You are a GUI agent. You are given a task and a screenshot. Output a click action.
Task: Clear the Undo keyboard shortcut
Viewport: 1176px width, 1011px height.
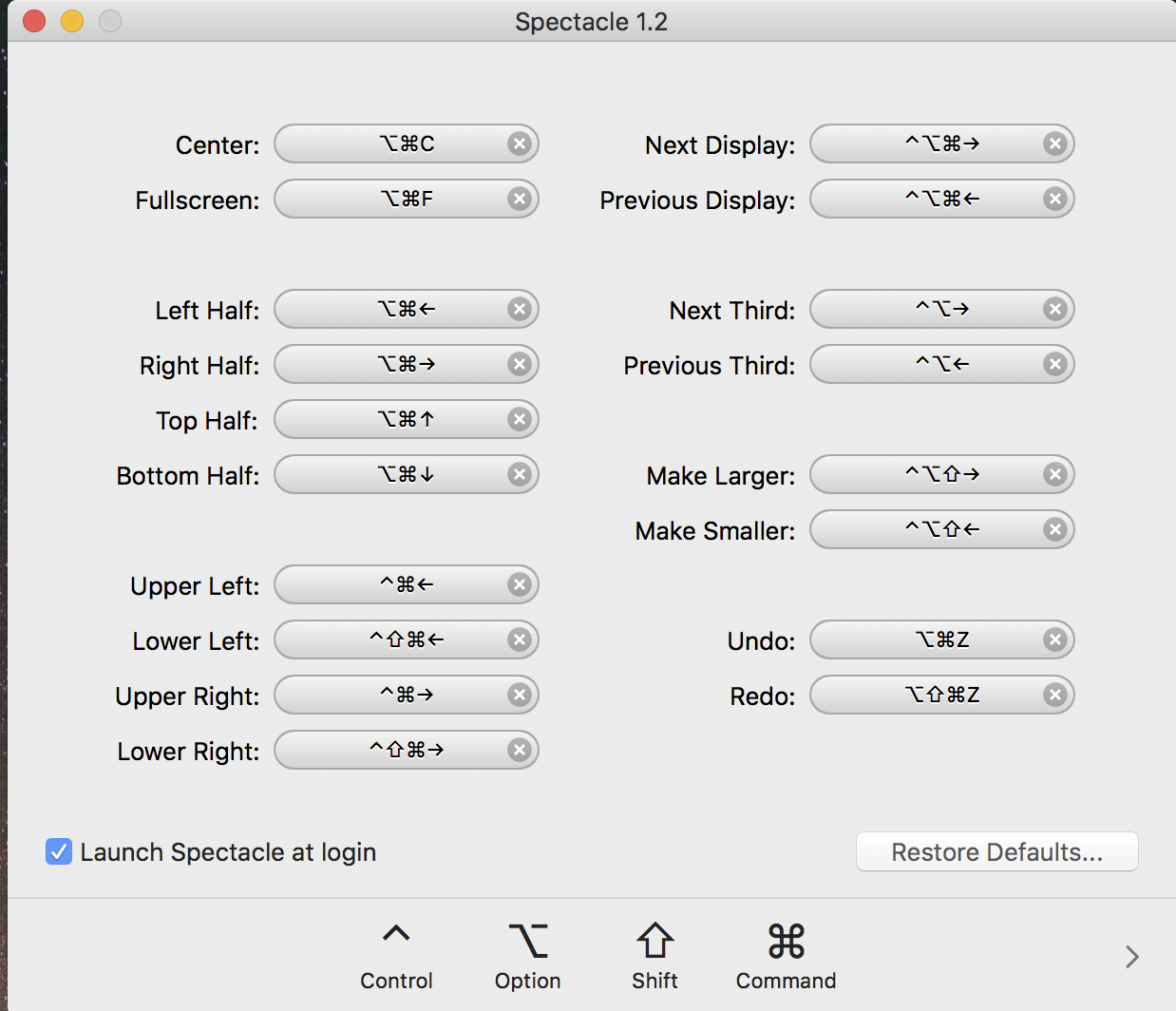(1055, 639)
